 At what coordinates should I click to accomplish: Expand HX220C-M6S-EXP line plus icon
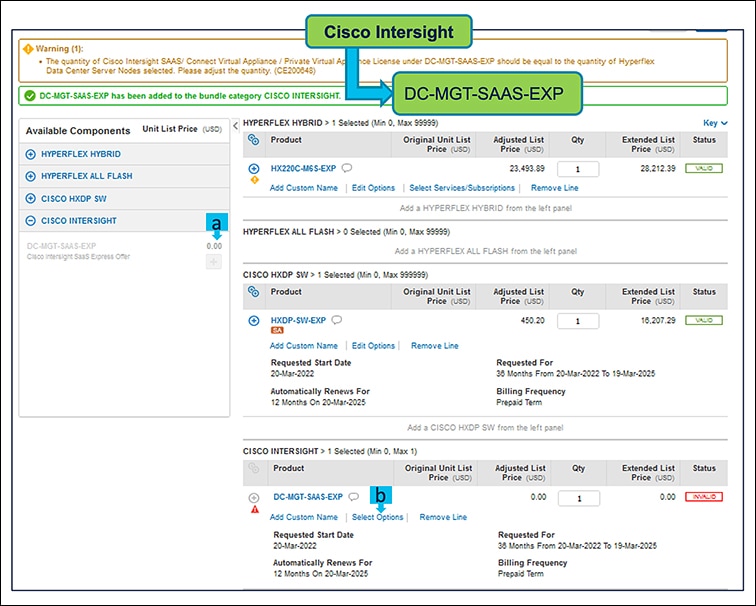254,169
